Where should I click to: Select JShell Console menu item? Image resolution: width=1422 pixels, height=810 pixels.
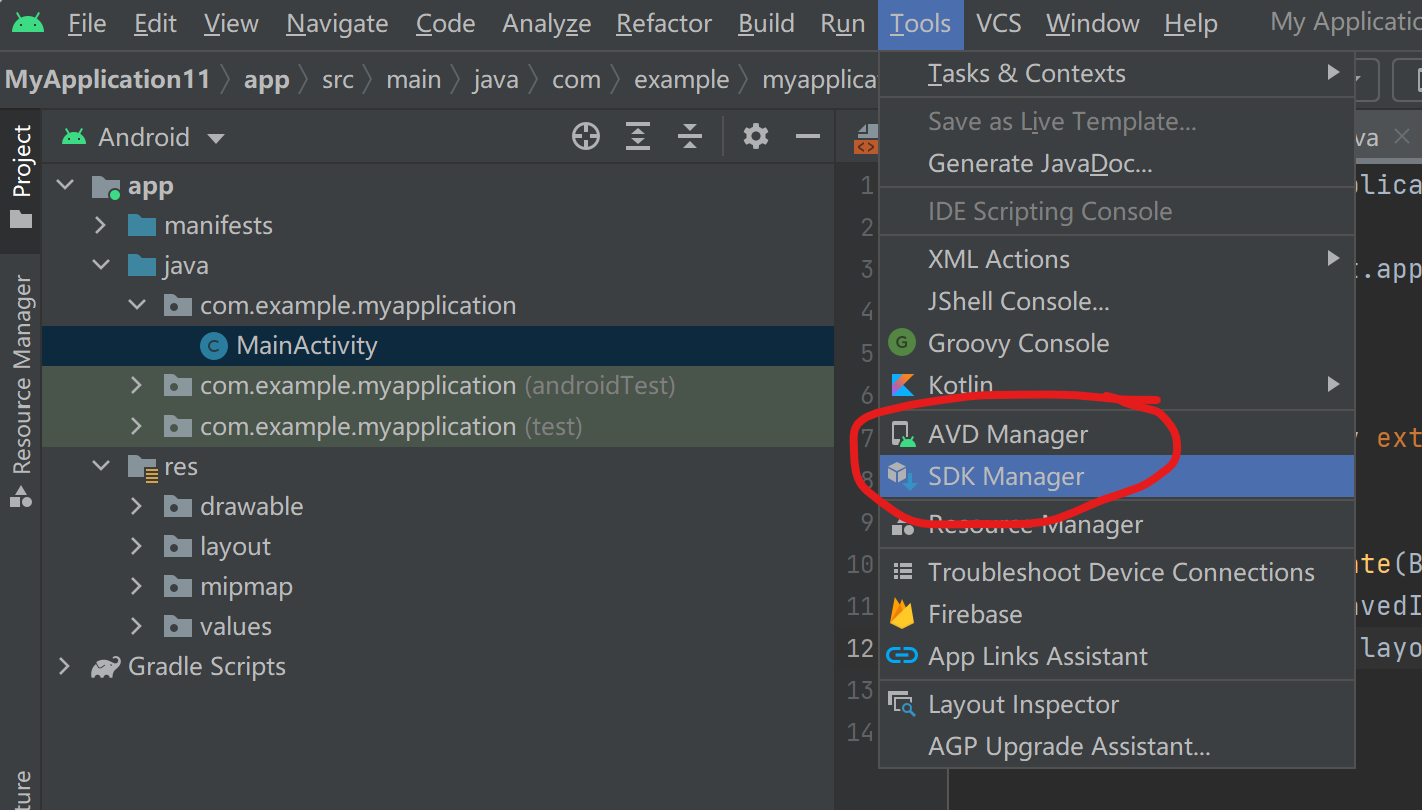pos(1117,301)
